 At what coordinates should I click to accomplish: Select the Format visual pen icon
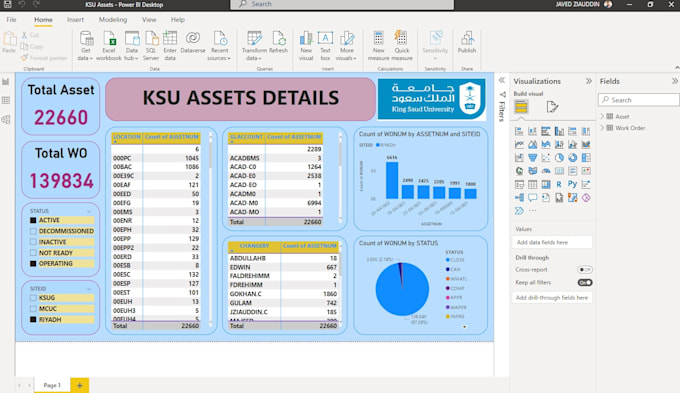click(x=552, y=107)
